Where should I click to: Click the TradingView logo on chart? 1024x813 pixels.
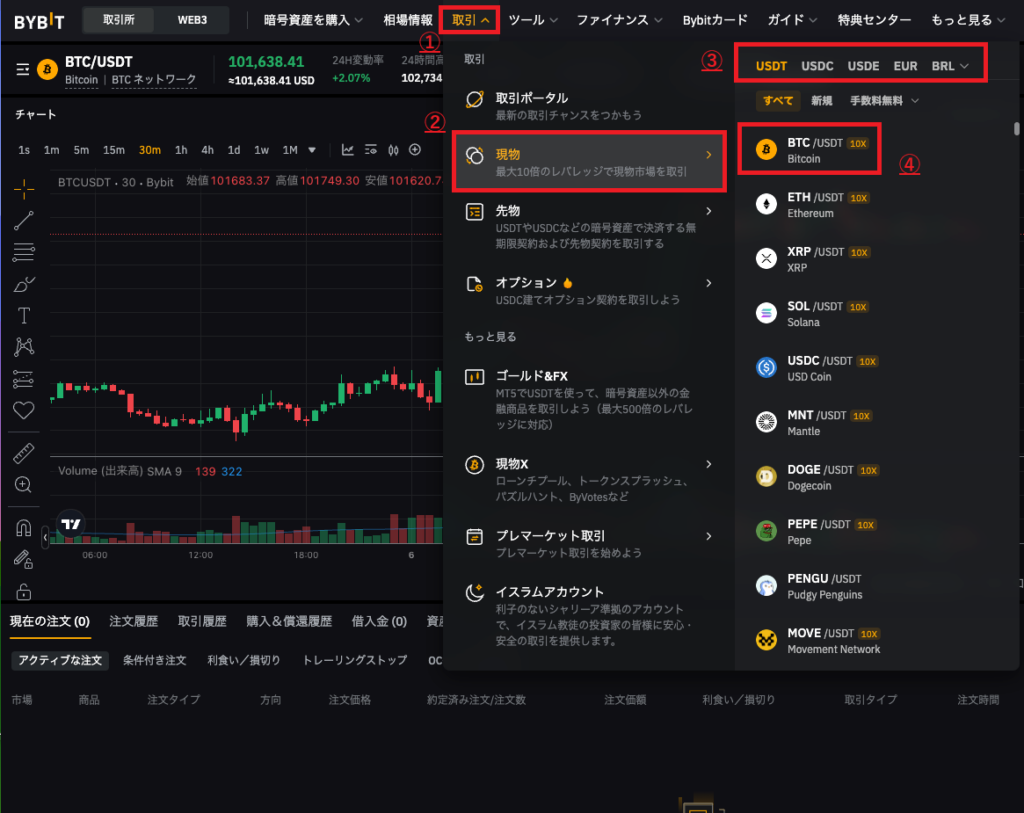pyautogui.click(x=71, y=523)
